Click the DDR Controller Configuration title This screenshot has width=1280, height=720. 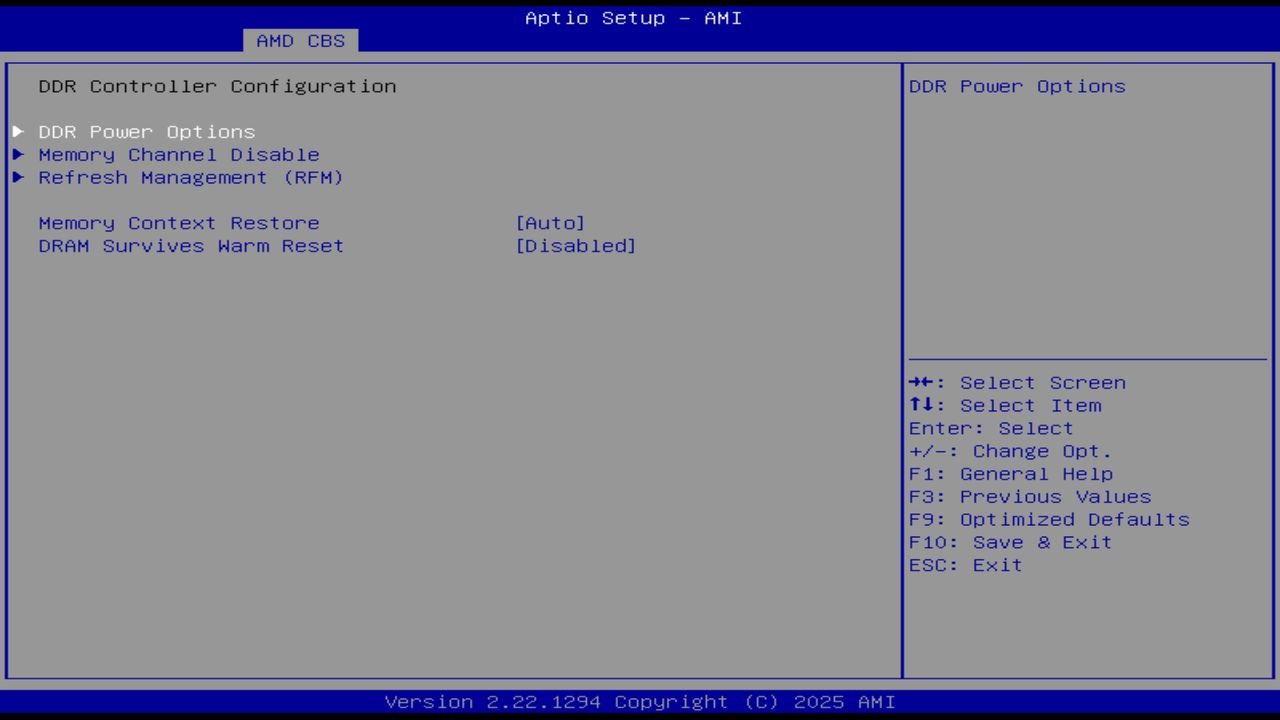coord(217,86)
